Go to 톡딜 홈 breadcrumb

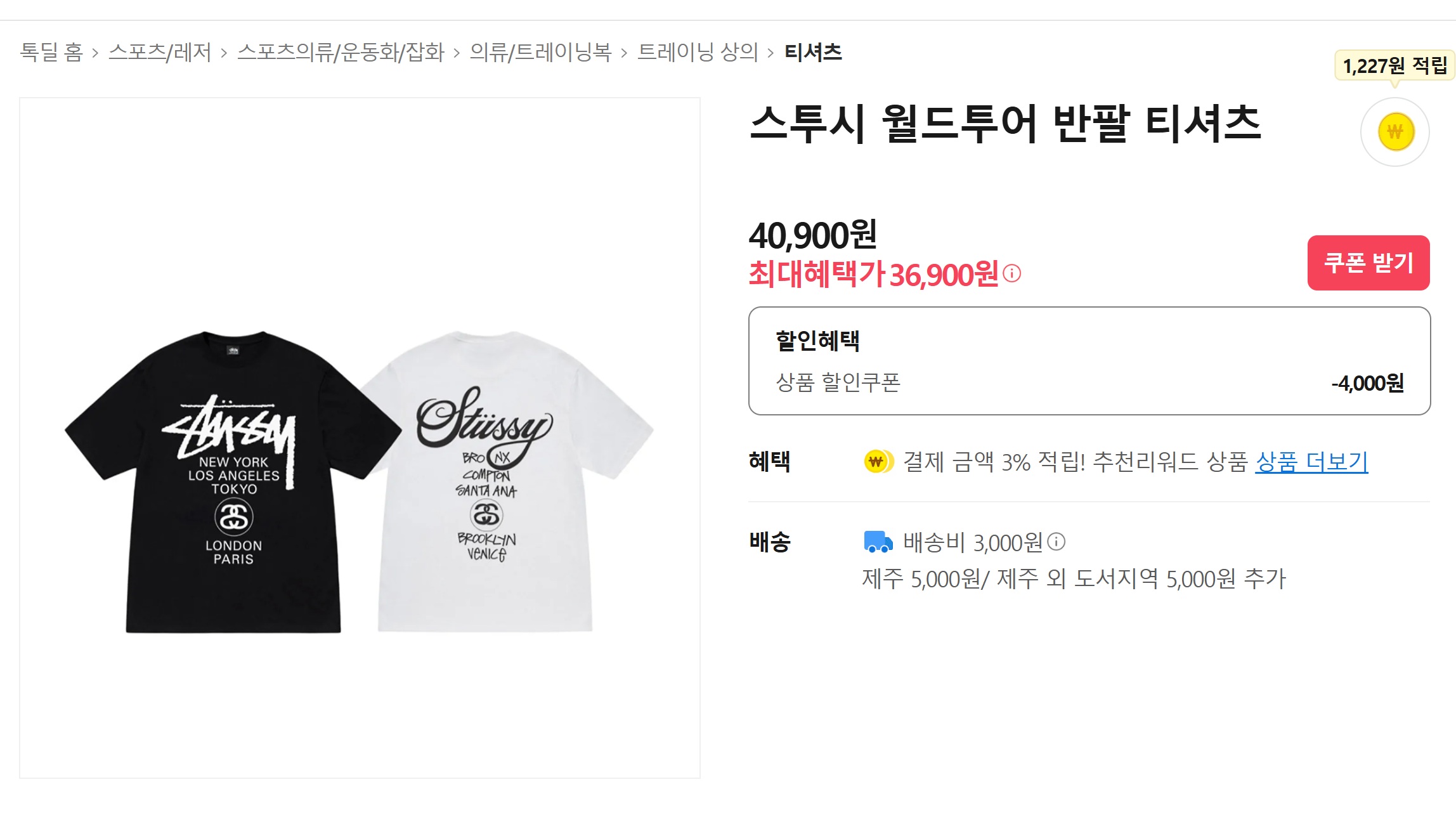[51, 52]
